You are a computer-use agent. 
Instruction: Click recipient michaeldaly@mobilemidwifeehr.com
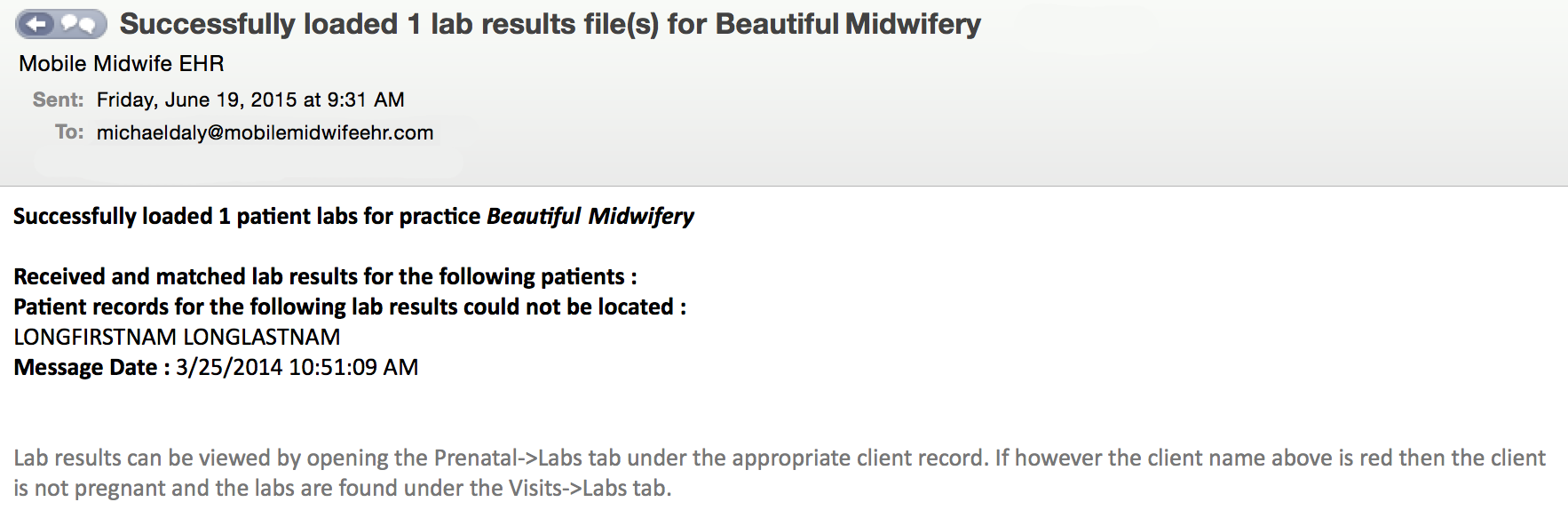coord(265,132)
